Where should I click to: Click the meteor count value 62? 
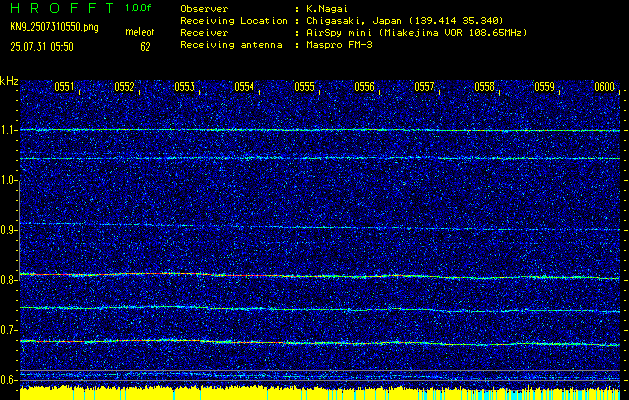tap(145, 47)
